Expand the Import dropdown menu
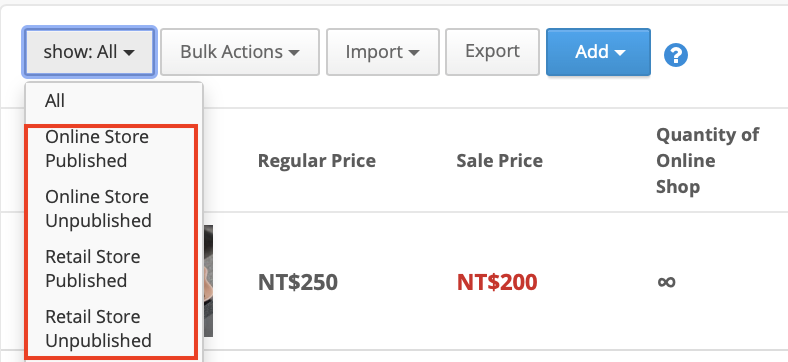The image size is (788, 362). click(382, 52)
